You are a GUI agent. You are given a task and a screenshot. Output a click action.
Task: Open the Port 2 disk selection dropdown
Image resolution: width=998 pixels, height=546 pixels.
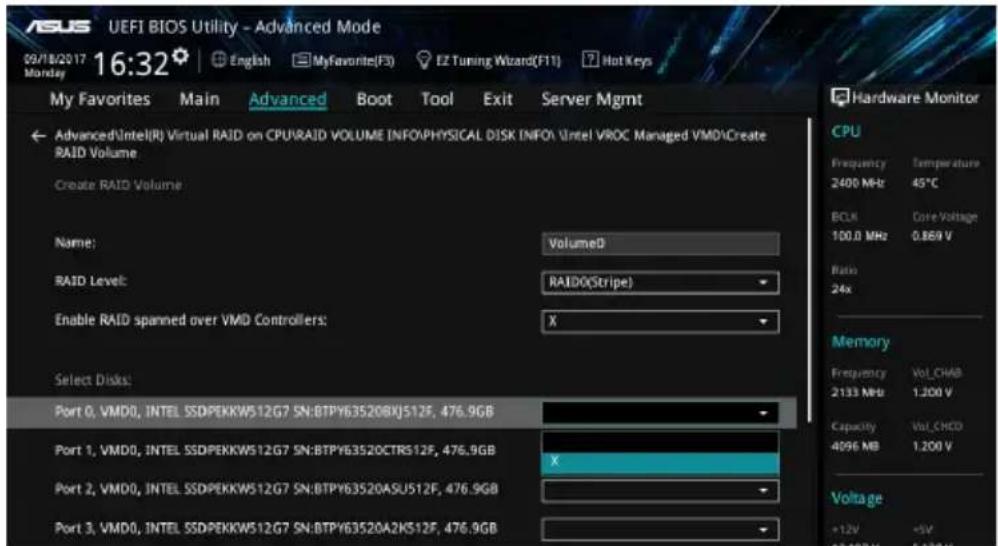[x=660, y=491]
